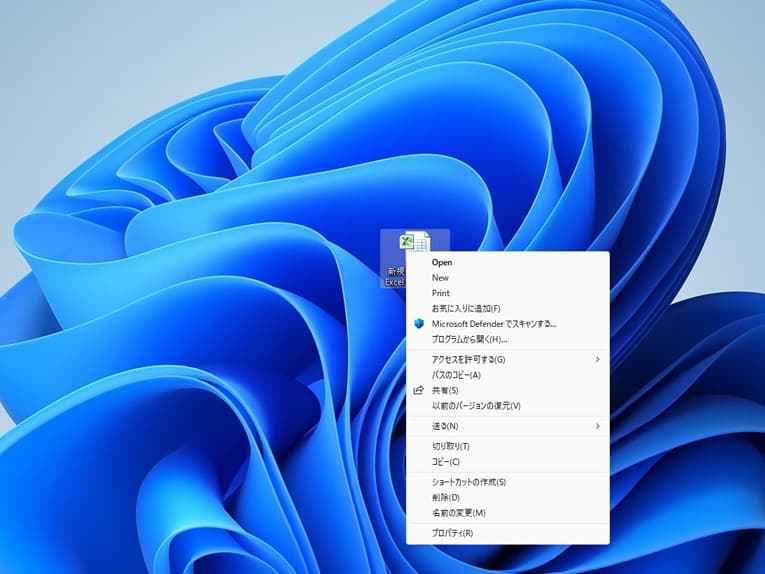
Task: Select コピー(C) in the context menu
Action: click(x=446, y=462)
